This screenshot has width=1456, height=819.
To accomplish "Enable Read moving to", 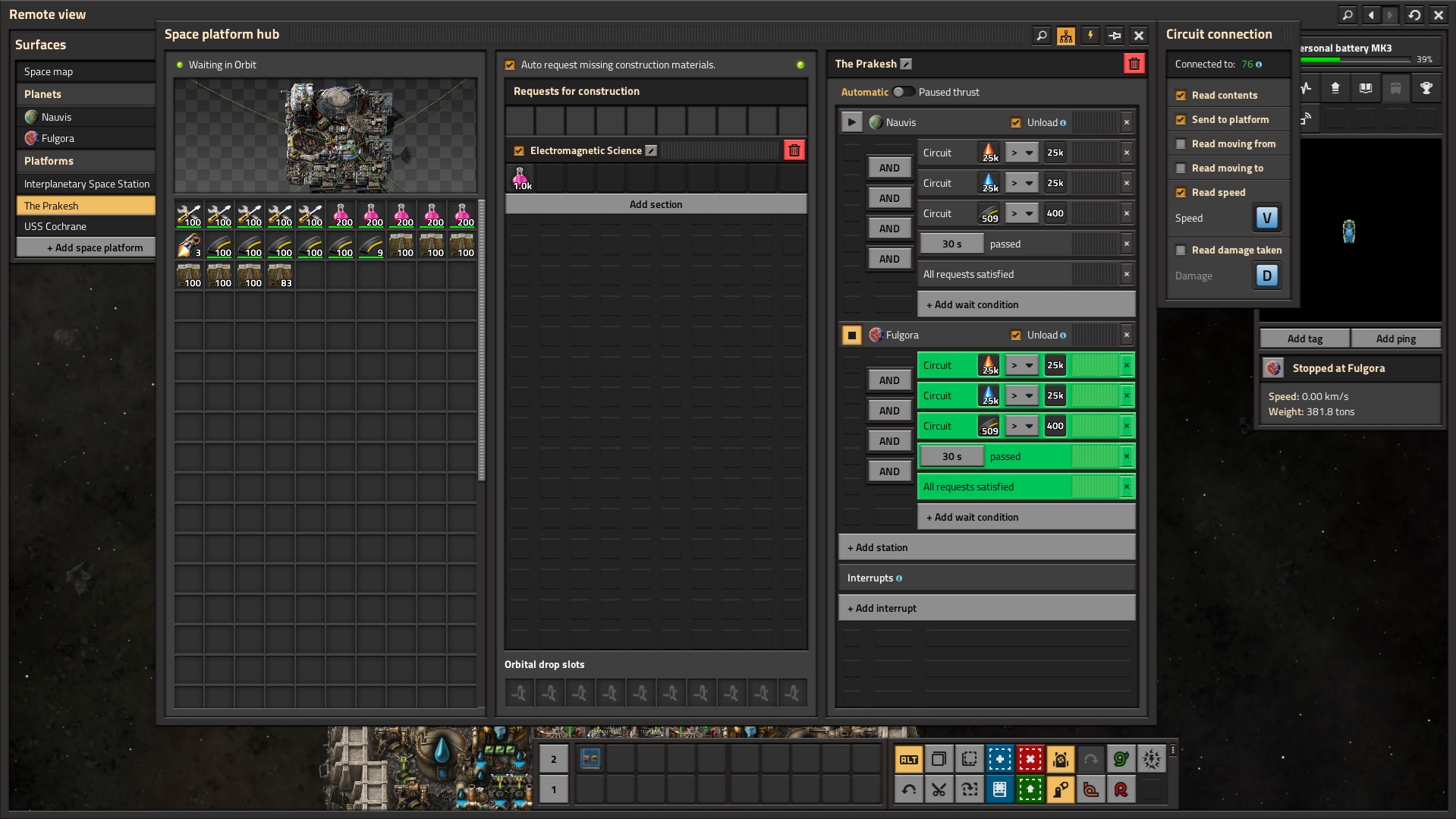I will [x=1181, y=169].
